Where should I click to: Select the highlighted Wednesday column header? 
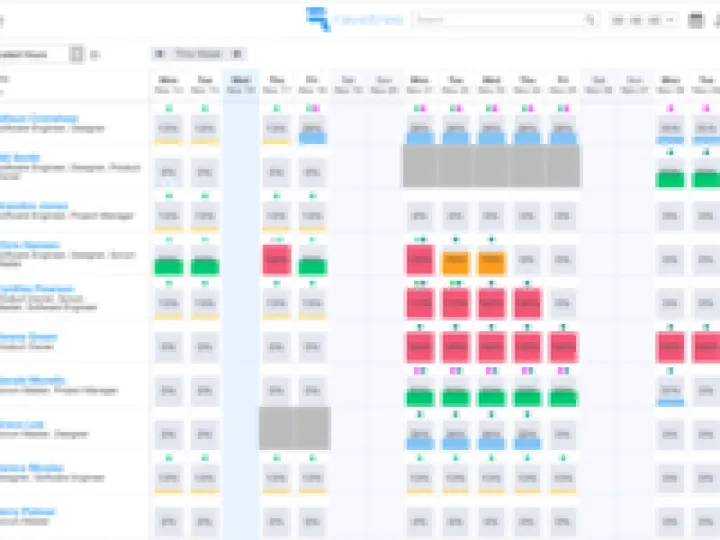(x=240, y=85)
